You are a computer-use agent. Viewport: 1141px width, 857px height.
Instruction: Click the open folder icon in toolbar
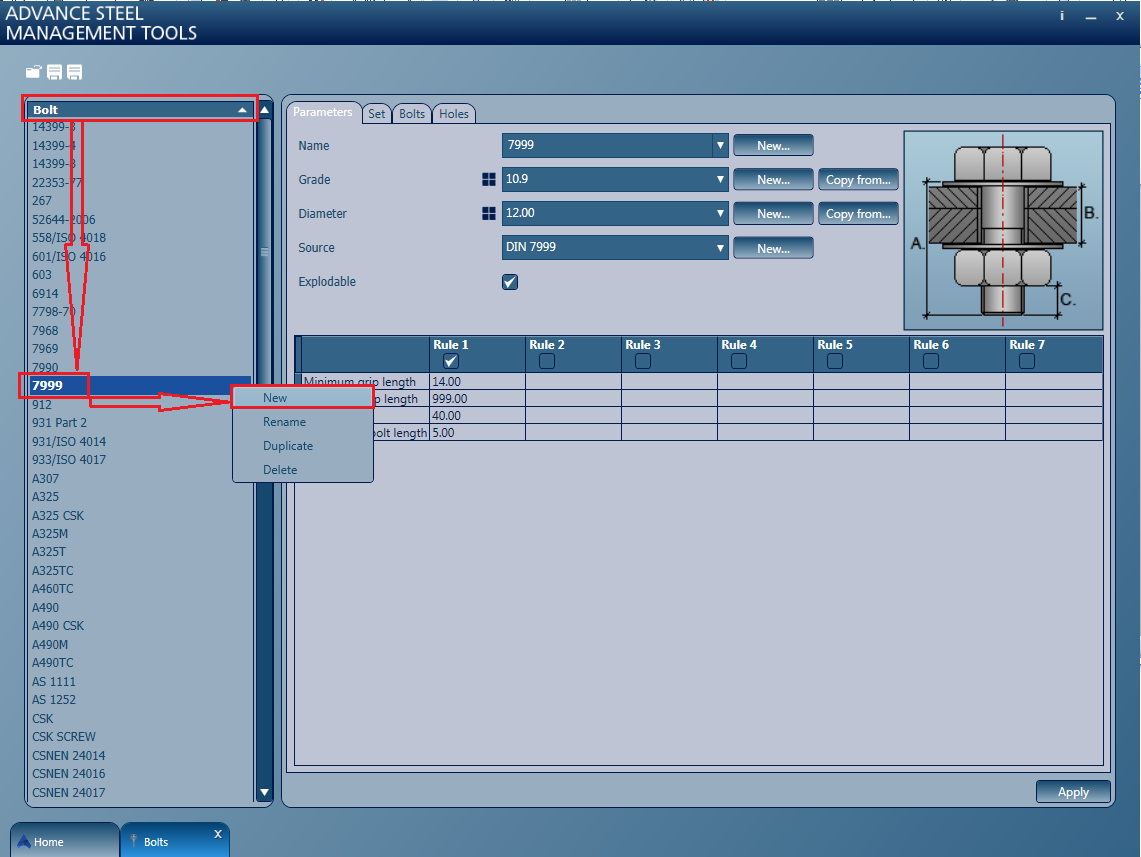coord(33,71)
